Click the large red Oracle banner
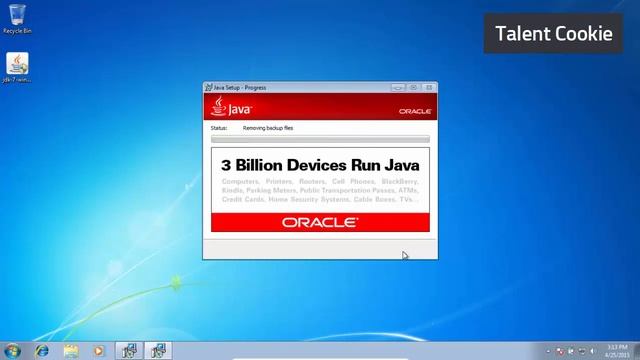The height and width of the screenshot is (360, 640). tap(320, 222)
